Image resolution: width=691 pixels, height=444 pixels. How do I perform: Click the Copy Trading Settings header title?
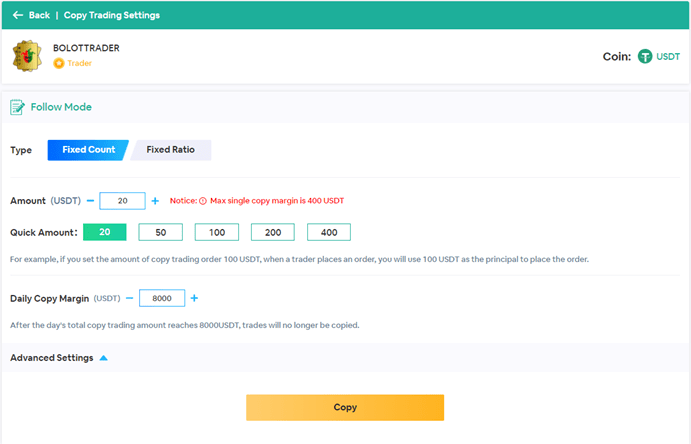(111, 15)
